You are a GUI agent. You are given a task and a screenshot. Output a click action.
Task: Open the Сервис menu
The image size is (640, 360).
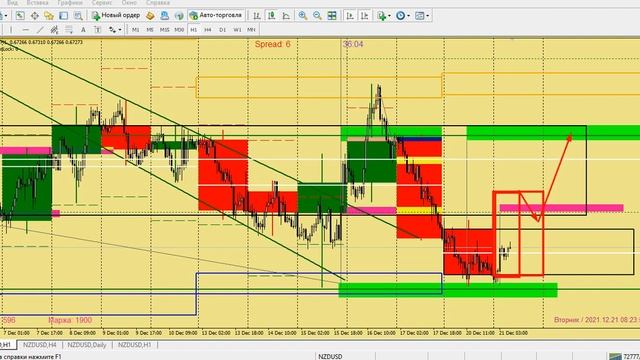coord(102,3)
